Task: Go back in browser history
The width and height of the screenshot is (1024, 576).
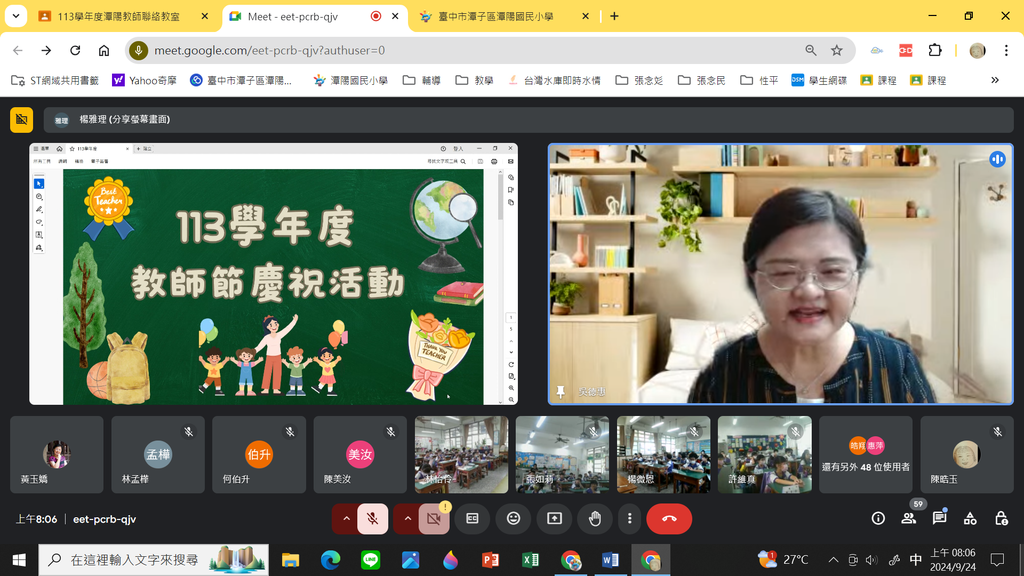Action: click(18, 50)
